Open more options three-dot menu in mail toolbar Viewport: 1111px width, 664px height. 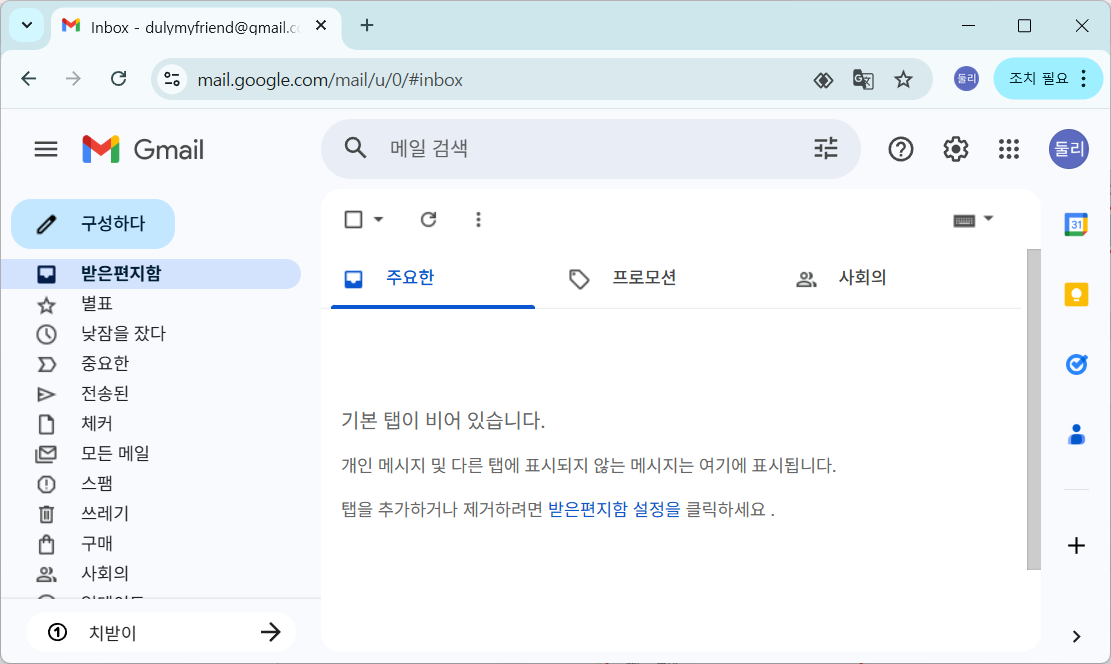coord(478,220)
